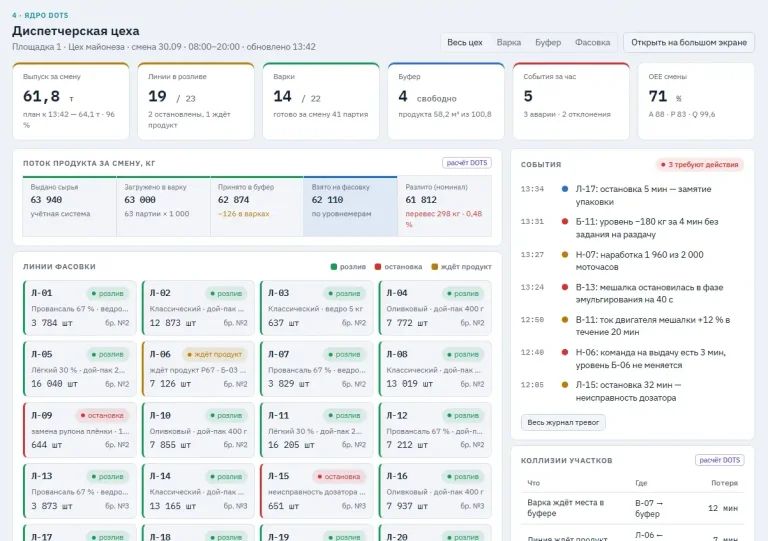The image size is (768, 541).
Task: Open the 'Выпуск за смену' KPI card
Action: 71,101
